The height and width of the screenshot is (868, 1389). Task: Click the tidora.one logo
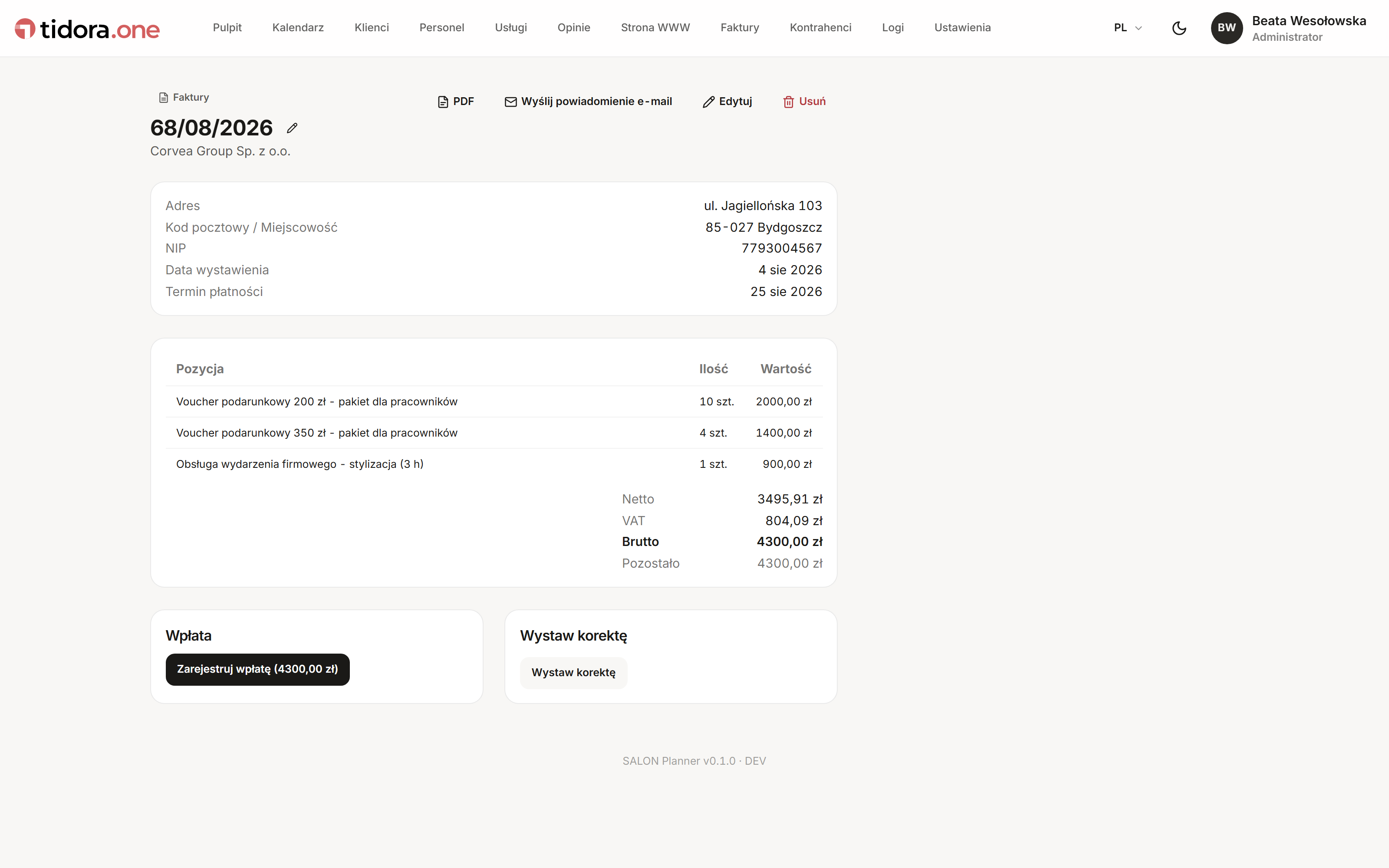[87, 29]
